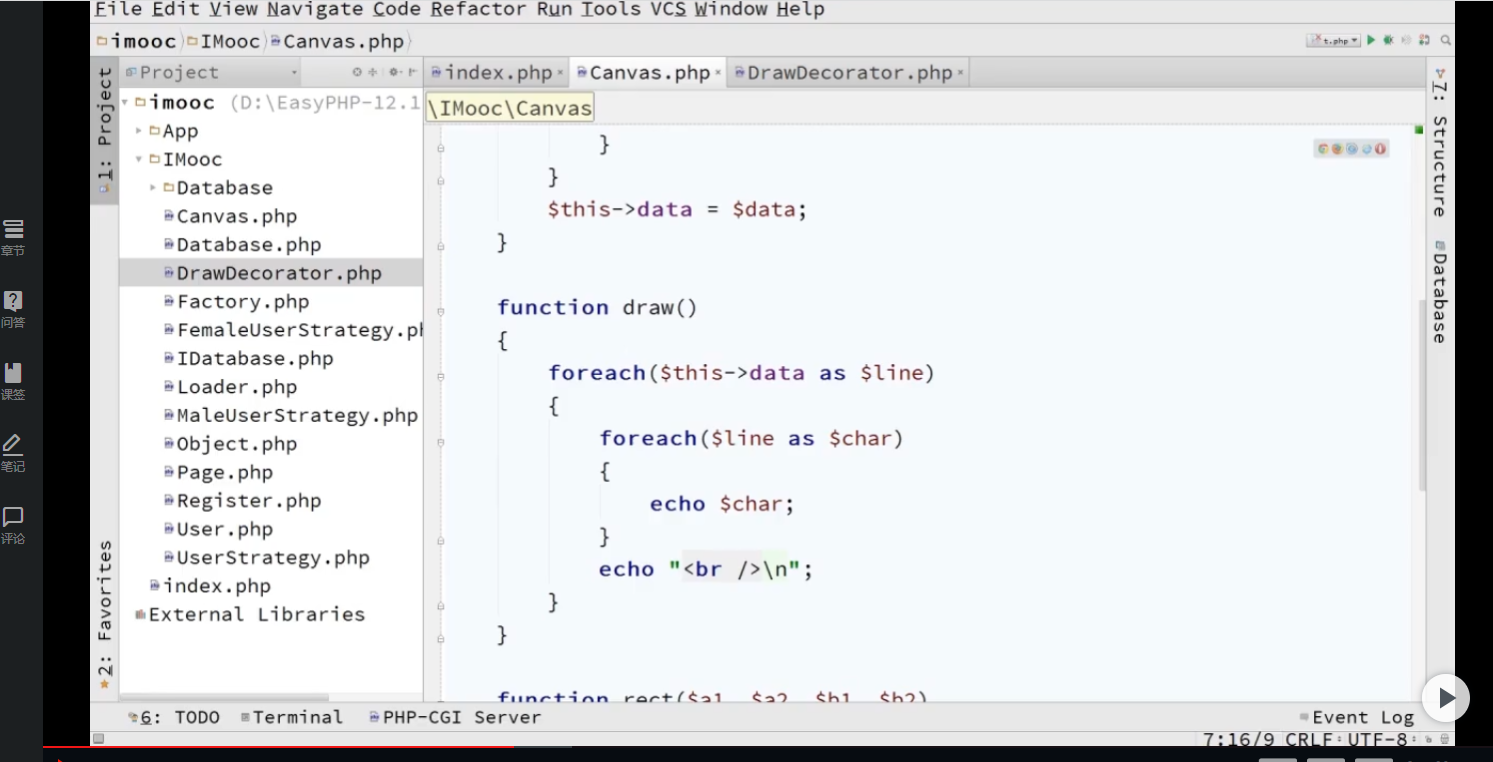Open preview in Chrome browser icon

point(1323,149)
